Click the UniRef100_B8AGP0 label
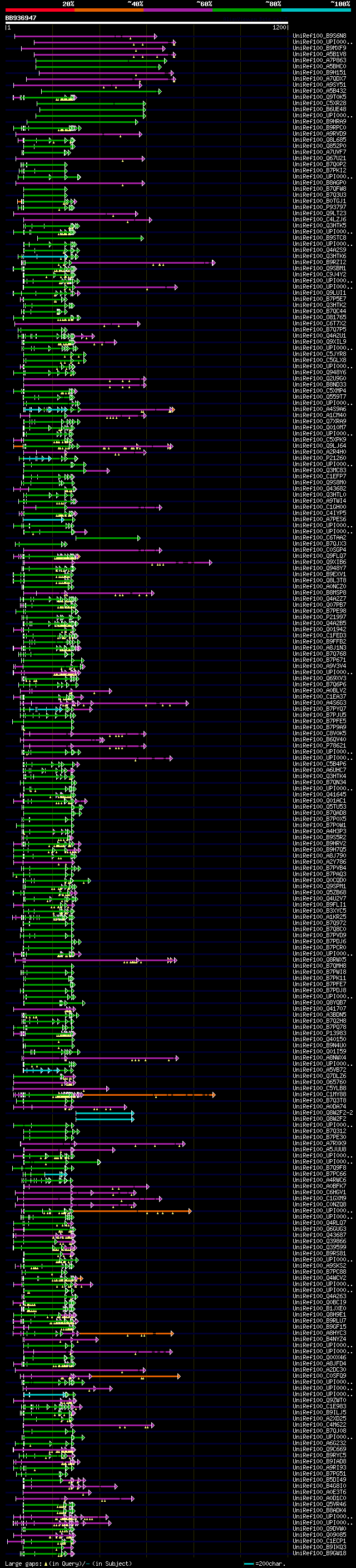Image resolution: width=356 pixels, height=1568 pixels. 319,182
